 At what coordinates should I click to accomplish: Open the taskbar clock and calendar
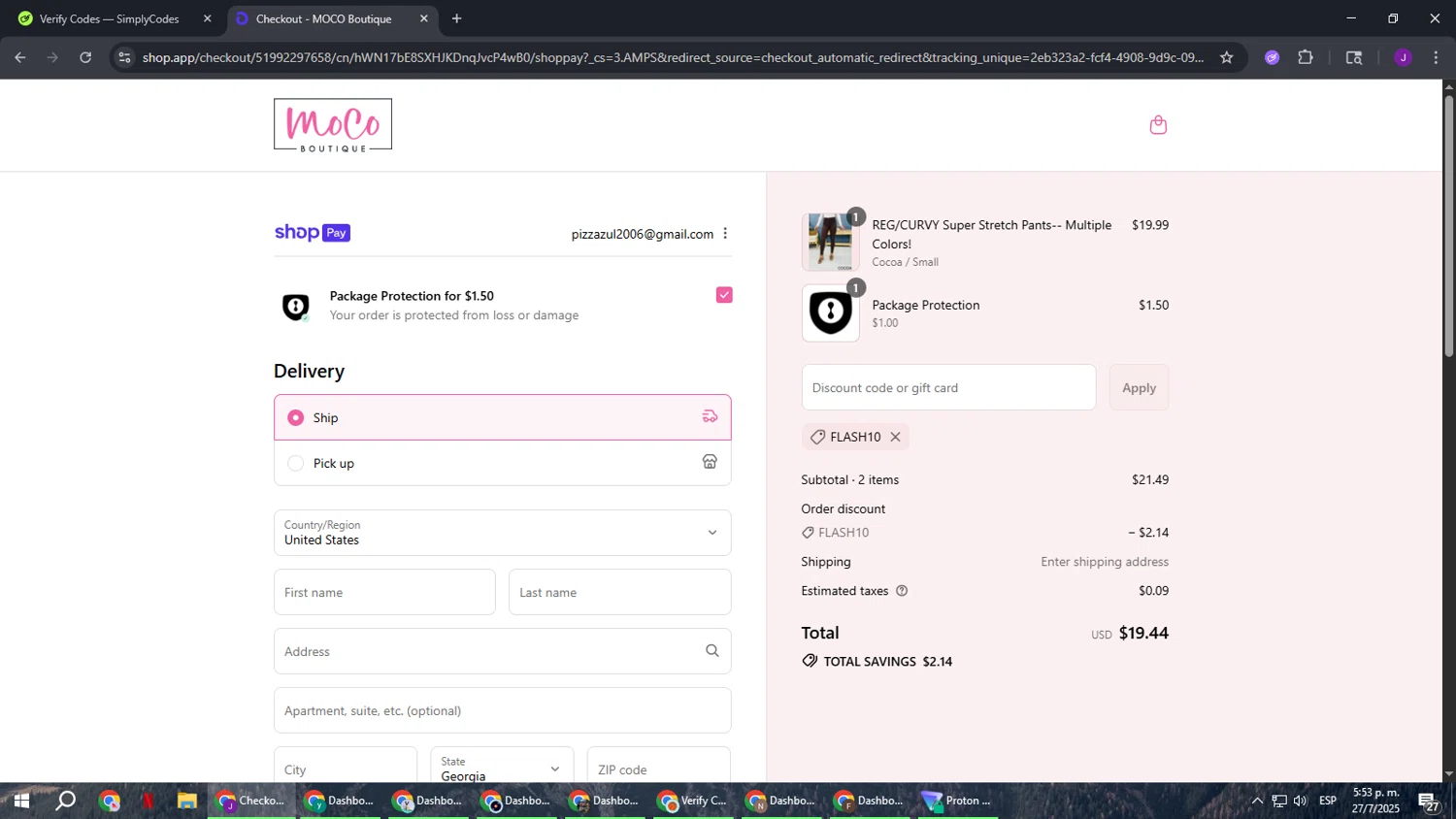click(x=1375, y=801)
